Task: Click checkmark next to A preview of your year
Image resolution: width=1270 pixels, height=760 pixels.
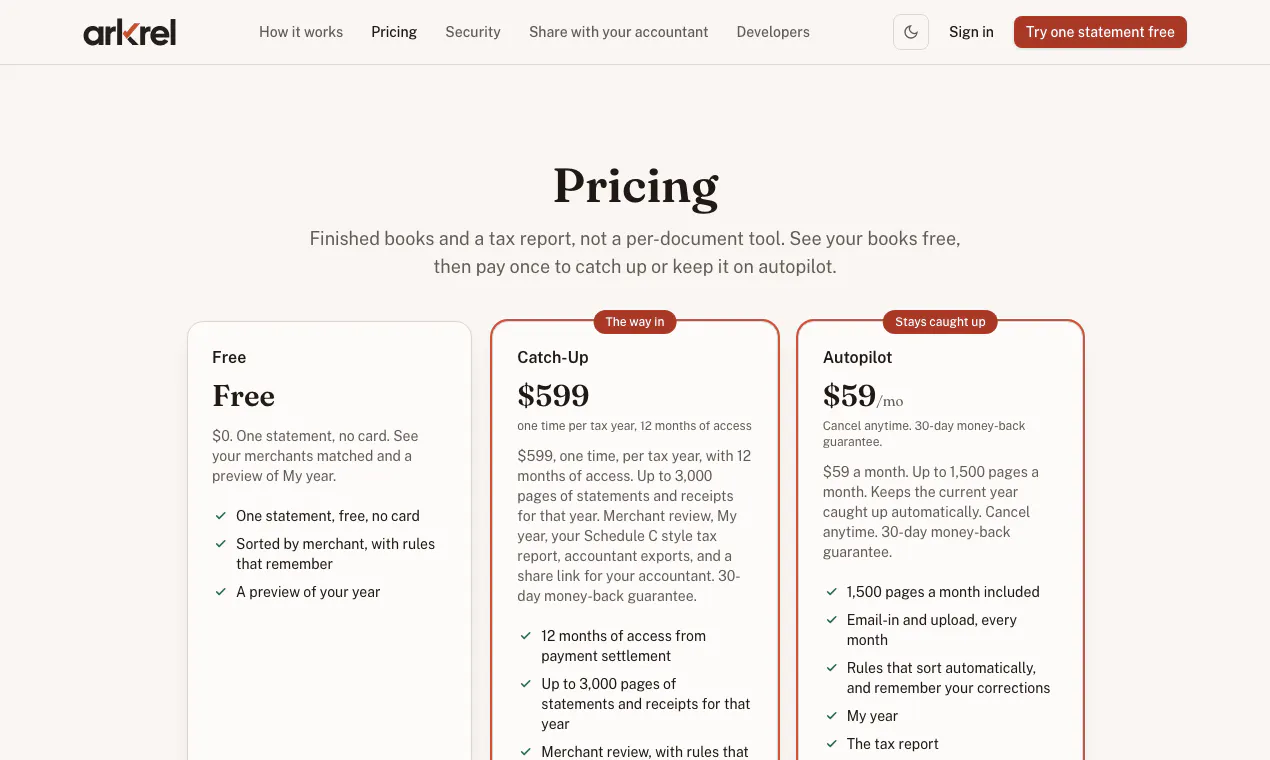Action: (221, 592)
